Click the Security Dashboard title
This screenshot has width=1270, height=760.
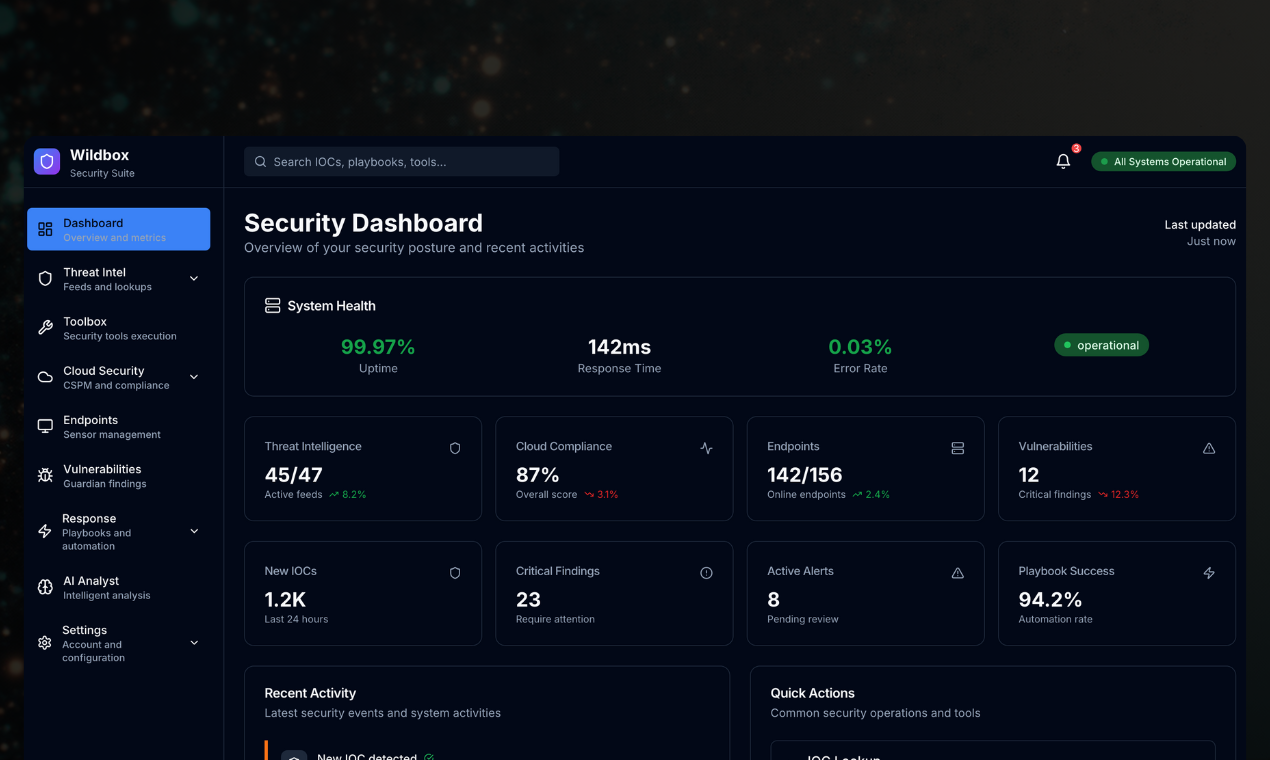coord(363,223)
